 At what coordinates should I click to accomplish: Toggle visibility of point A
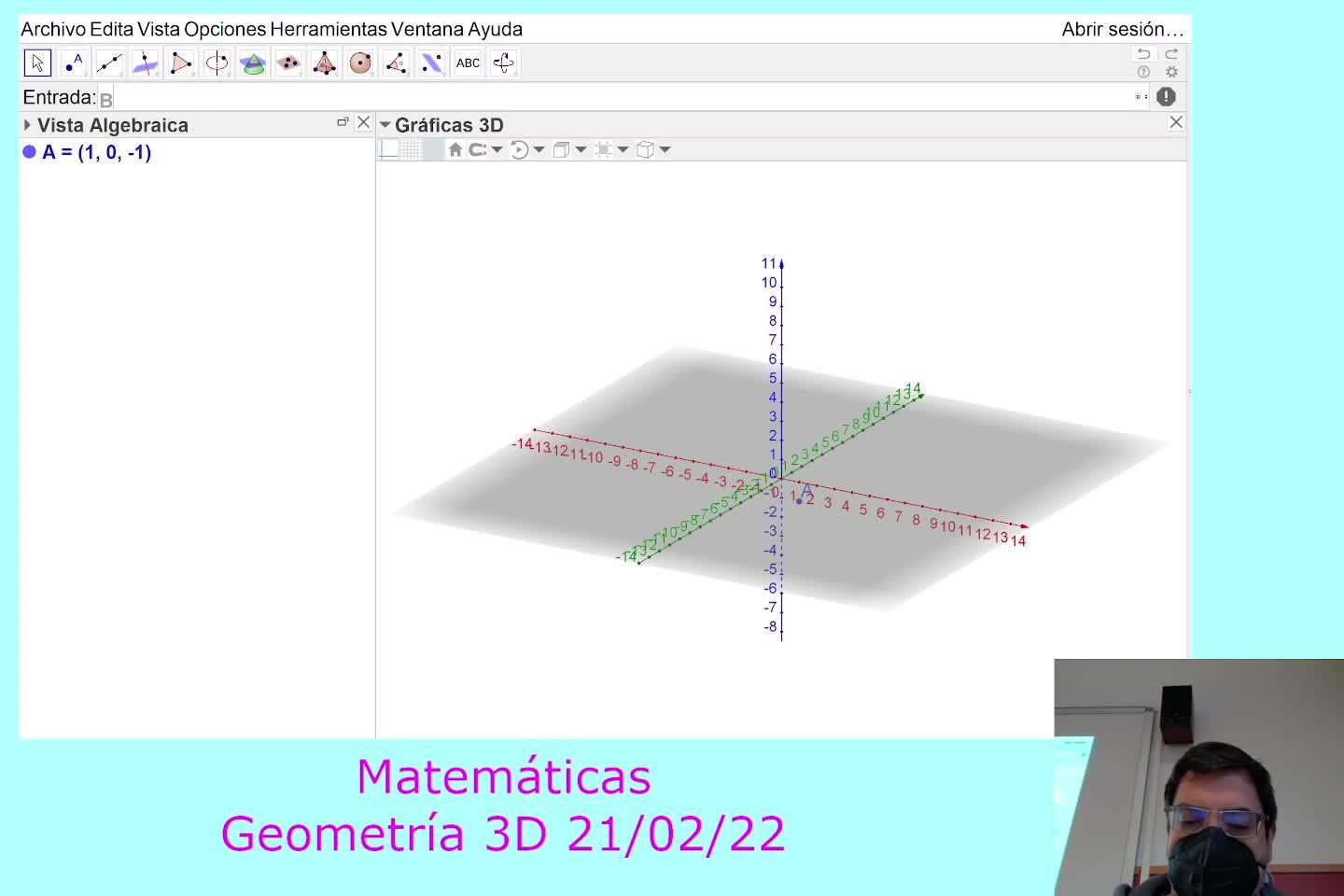[x=29, y=152]
